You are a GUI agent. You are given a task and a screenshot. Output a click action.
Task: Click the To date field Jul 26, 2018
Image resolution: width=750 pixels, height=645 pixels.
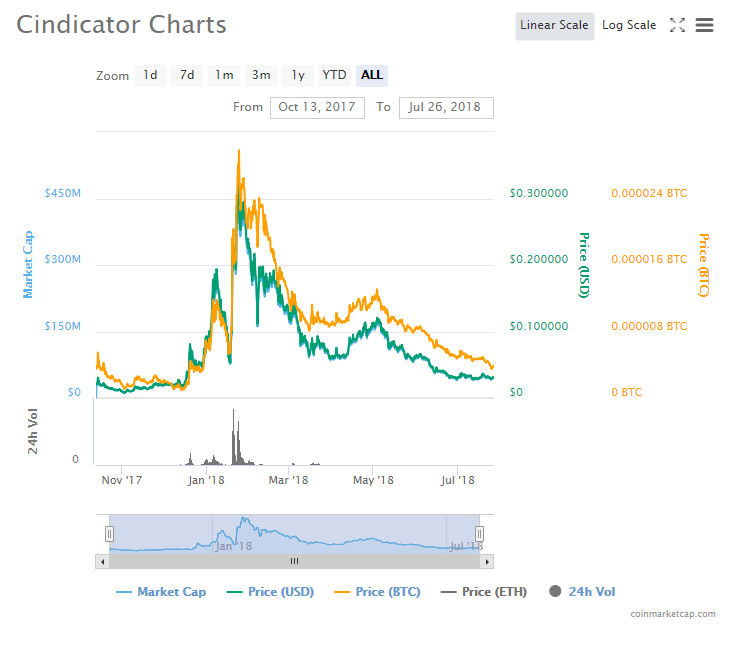[446, 108]
